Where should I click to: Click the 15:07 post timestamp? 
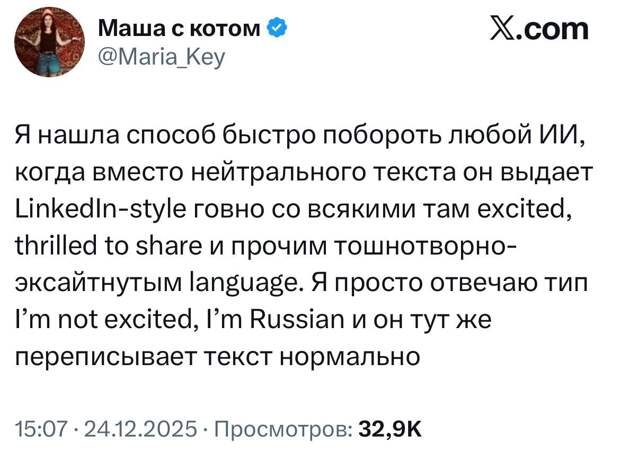click(x=40, y=429)
